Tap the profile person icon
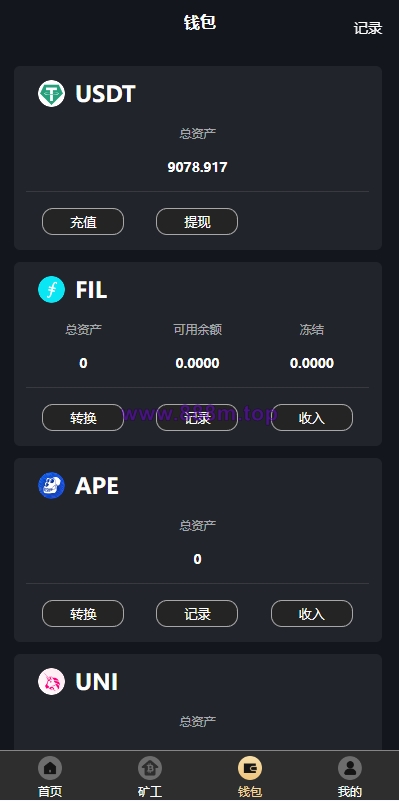Viewport: 399px width, 801px height. [350, 768]
